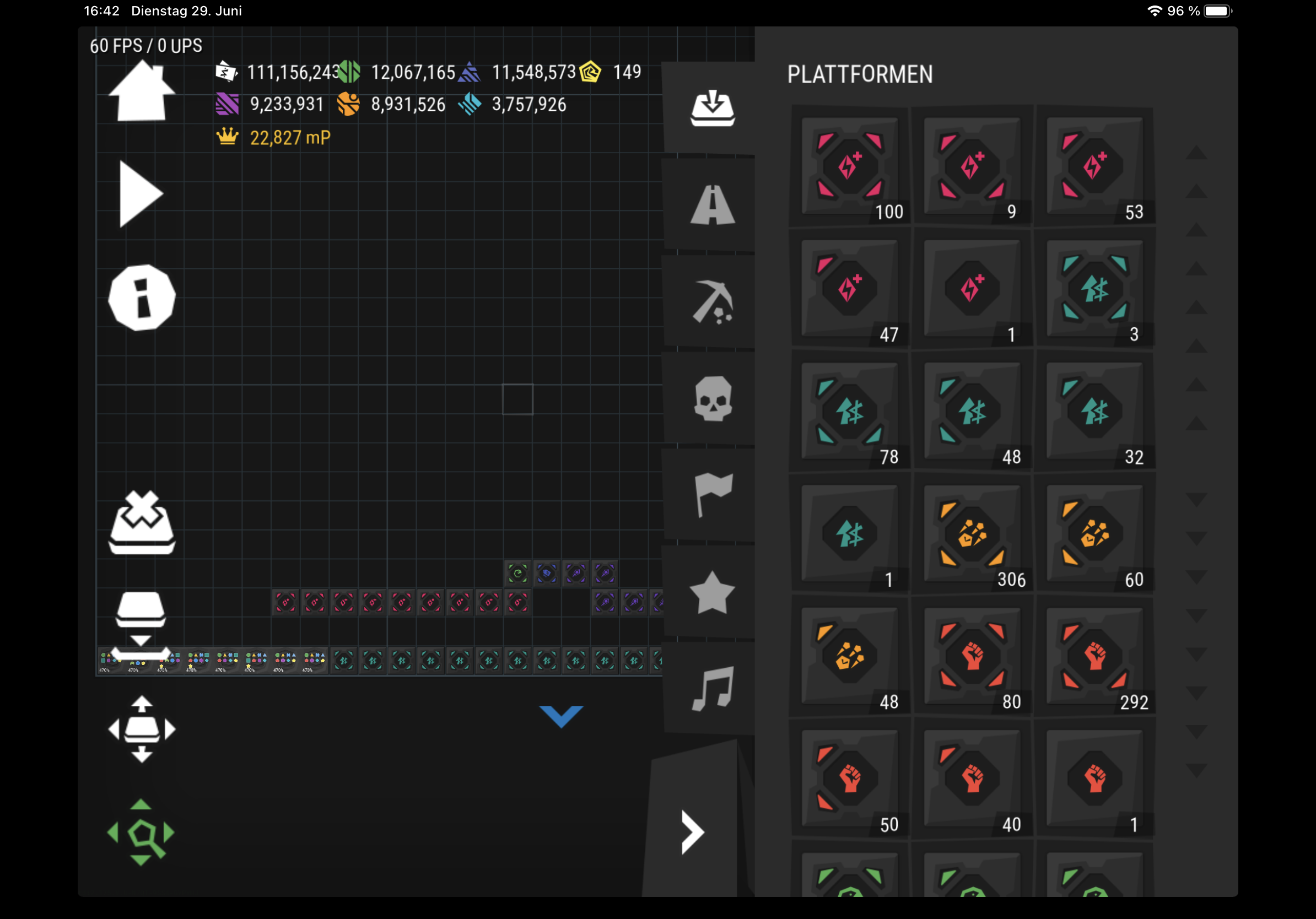Open the flag tab
Image resolution: width=1316 pixels, height=919 pixels.
pyautogui.click(x=713, y=494)
